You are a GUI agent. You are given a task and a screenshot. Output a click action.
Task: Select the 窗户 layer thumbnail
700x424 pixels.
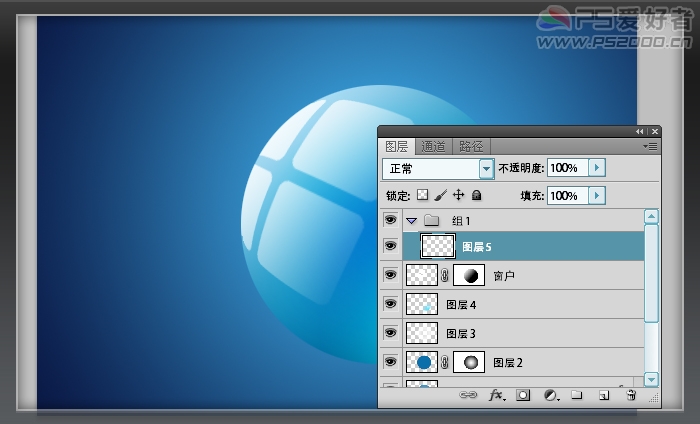click(422, 275)
